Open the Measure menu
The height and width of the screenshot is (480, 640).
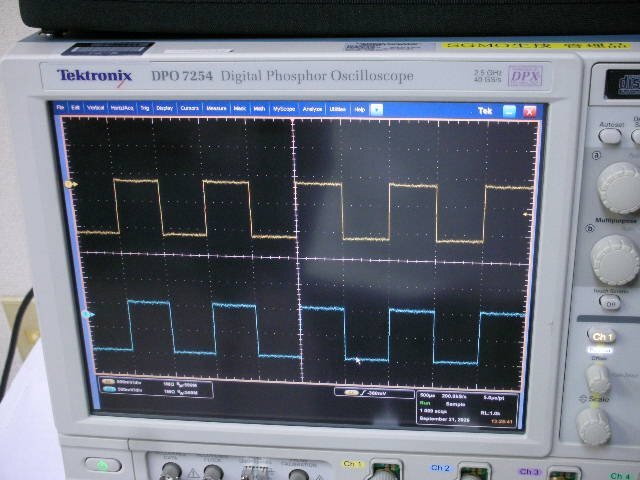pyautogui.click(x=216, y=109)
